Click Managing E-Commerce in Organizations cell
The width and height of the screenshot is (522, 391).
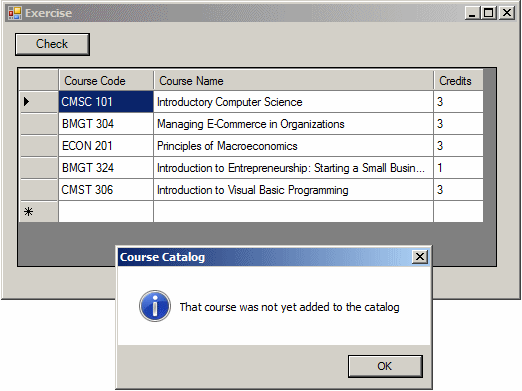(293, 124)
